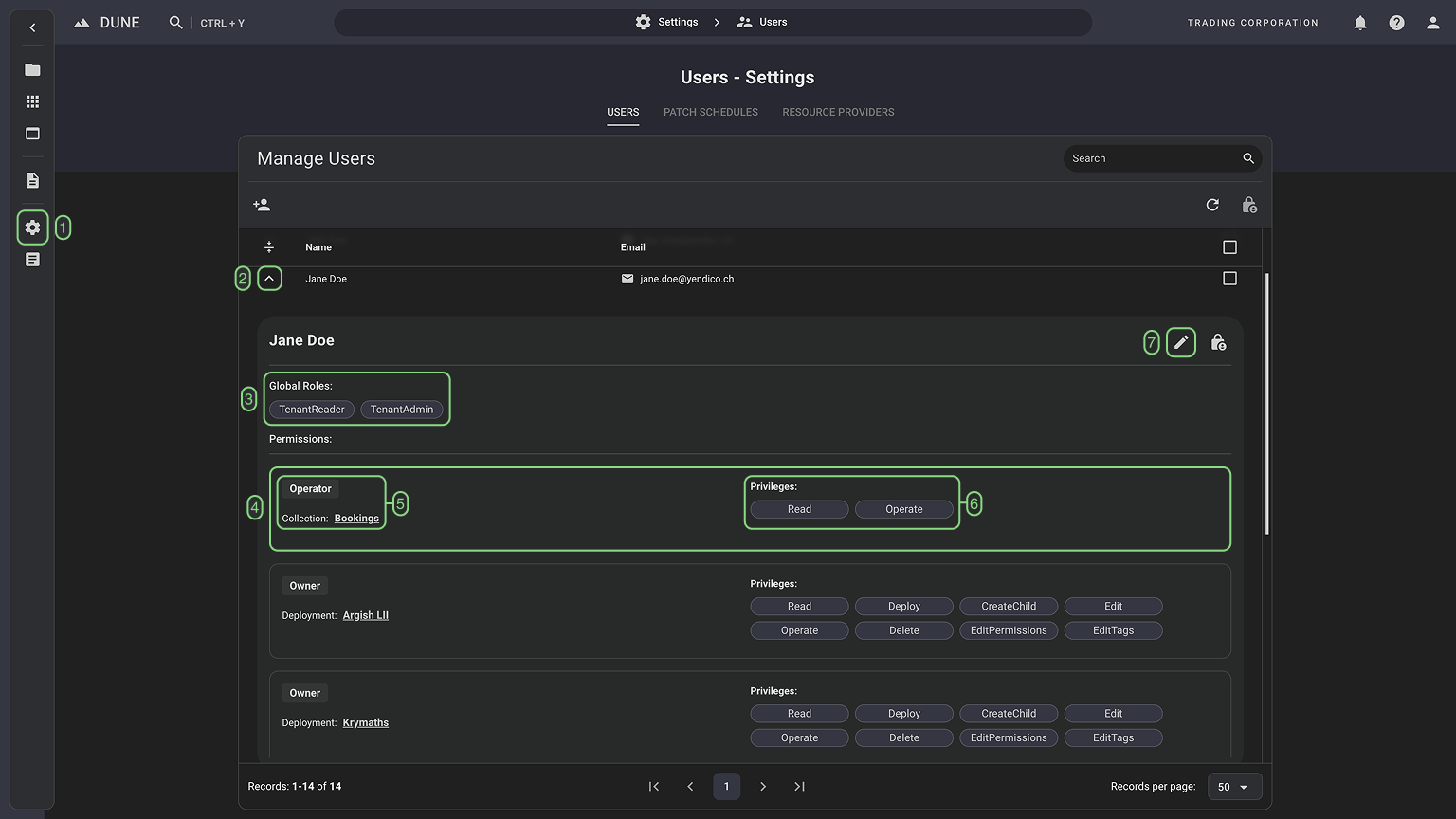The image size is (1456, 819).
Task: Switch to the Patch Schedules tab
Action: [710, 112]
